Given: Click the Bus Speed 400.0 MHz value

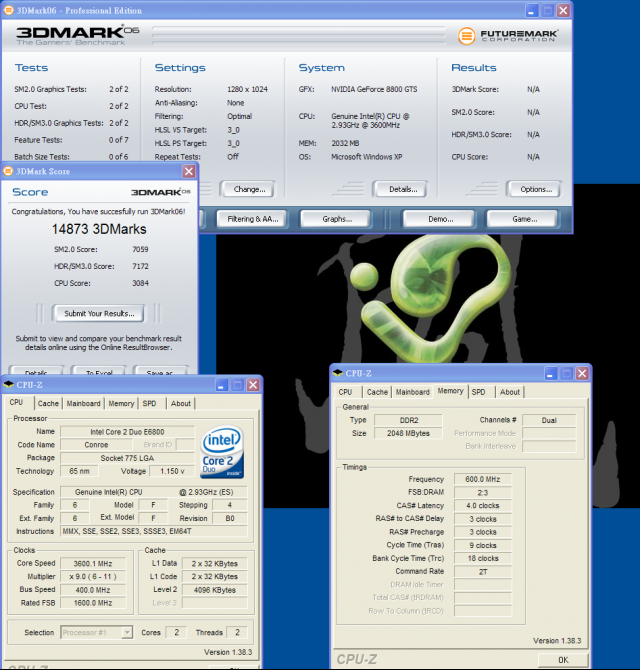Looking at the screenshot, I should pyautogui.click(x=93, y=590).
